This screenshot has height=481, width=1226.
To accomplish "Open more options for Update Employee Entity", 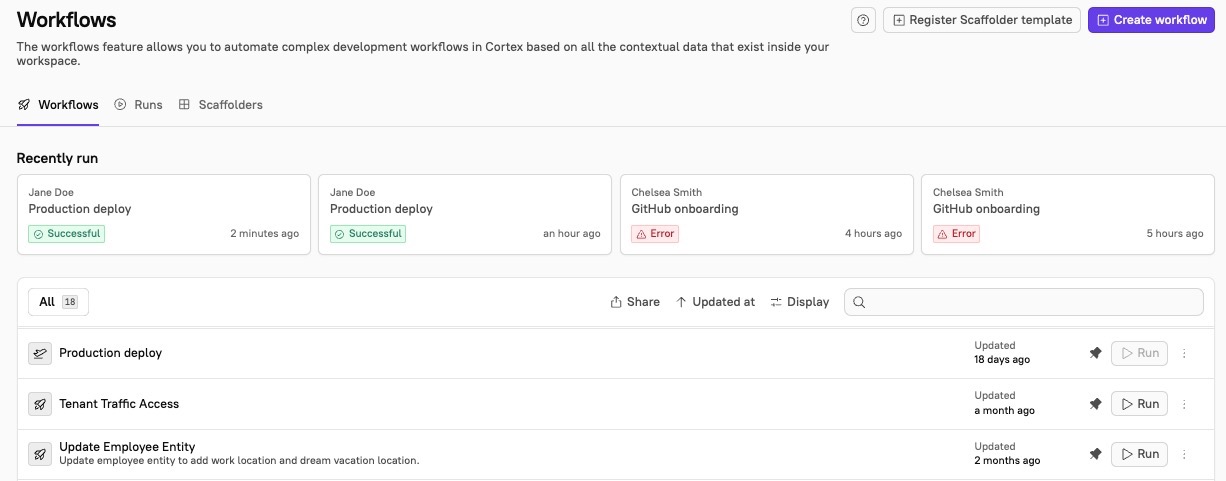I will tap(1185, 454).
